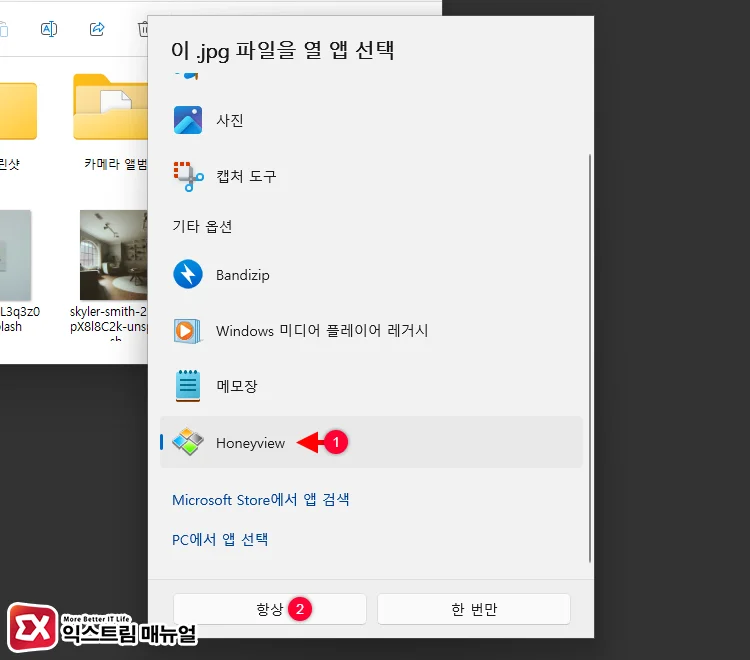Open PC에서 앱 선택 link

click(220, 539)
